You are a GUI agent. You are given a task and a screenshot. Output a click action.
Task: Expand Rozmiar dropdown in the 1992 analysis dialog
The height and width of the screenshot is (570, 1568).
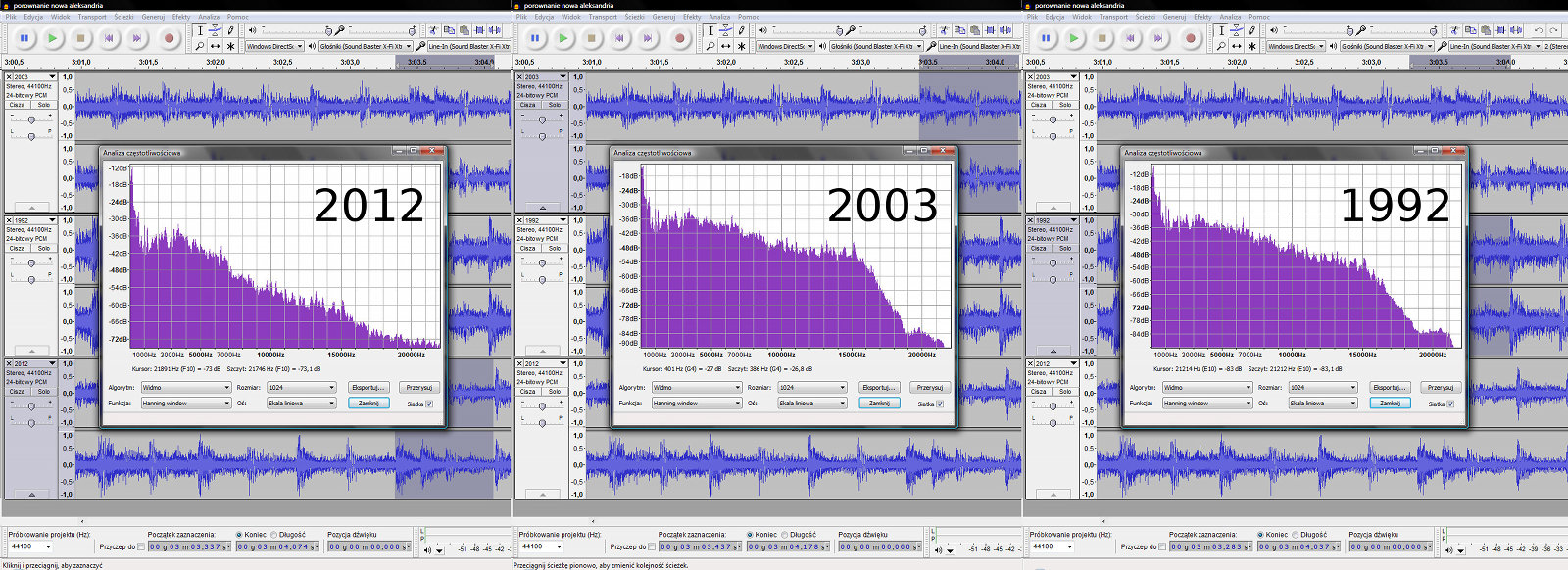[x=1322, y=388]
